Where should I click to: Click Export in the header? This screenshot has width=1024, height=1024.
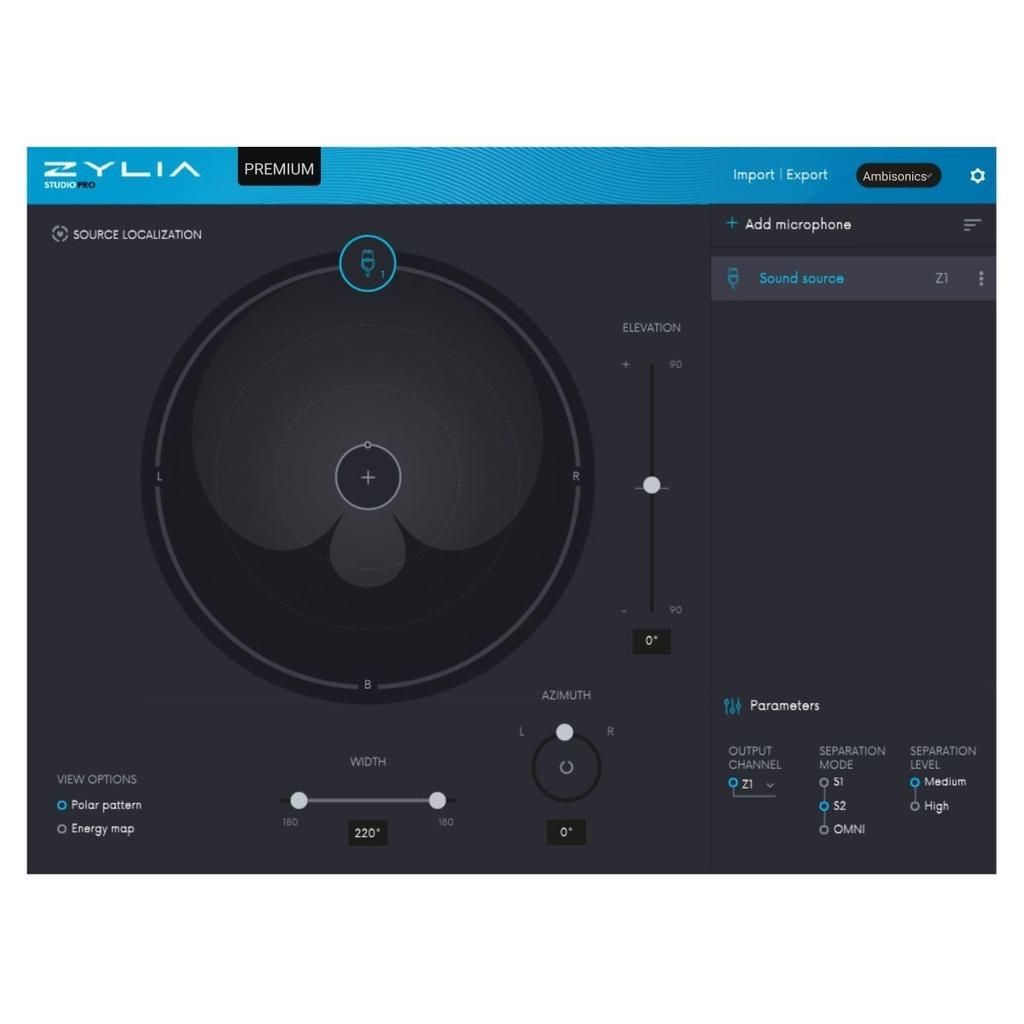pos(806,175)
